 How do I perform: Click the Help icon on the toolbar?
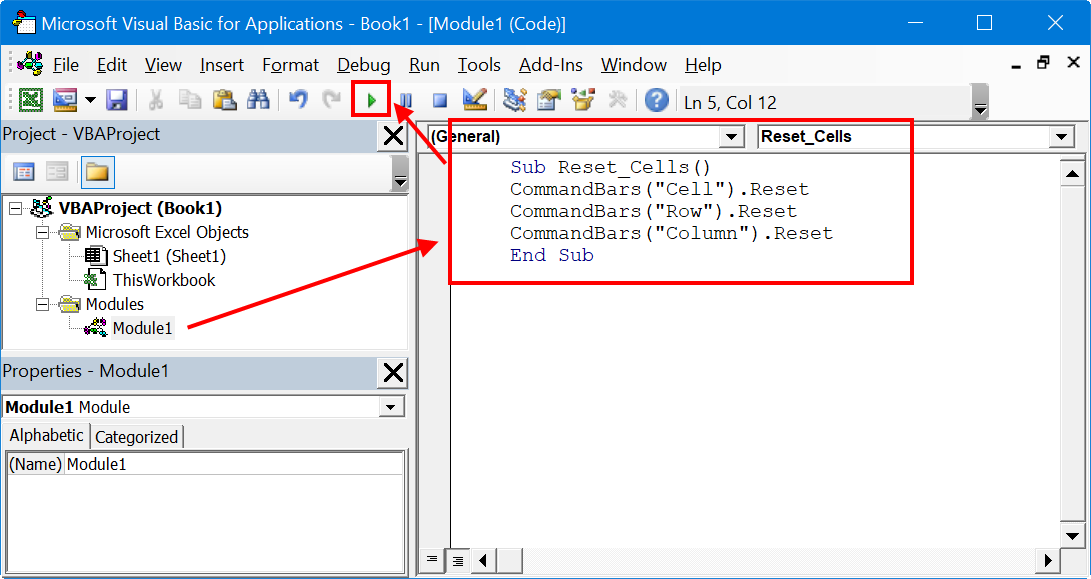click(656, 100)
